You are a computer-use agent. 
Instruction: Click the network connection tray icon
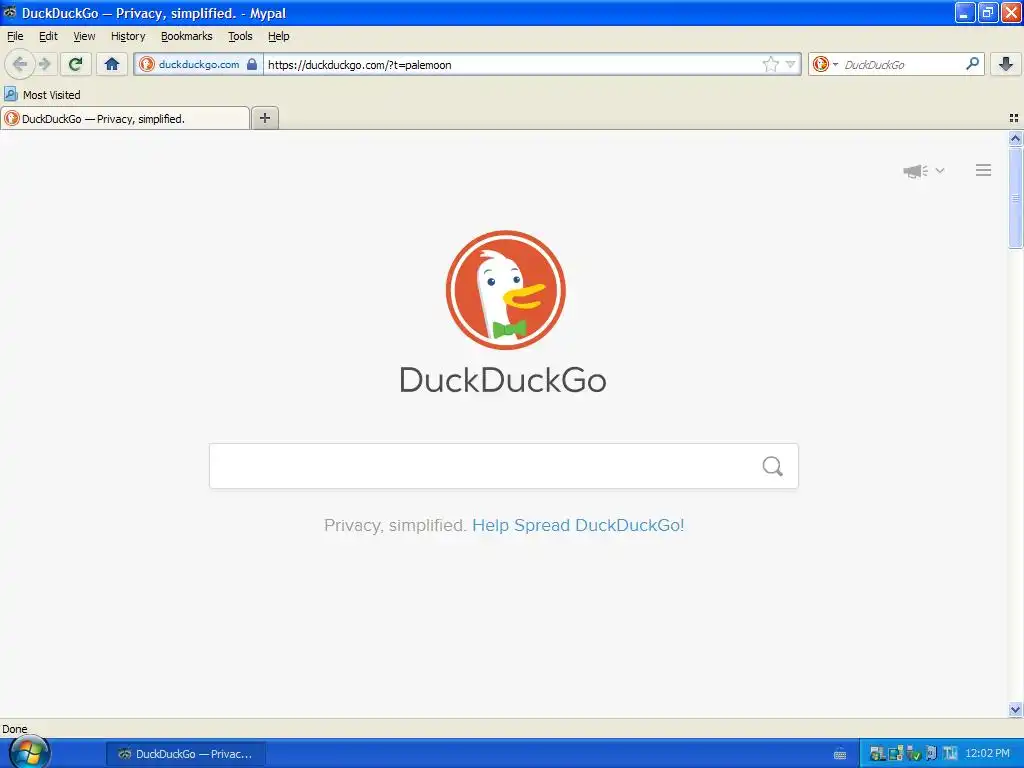pyautogui.click(x=896, y=754)
